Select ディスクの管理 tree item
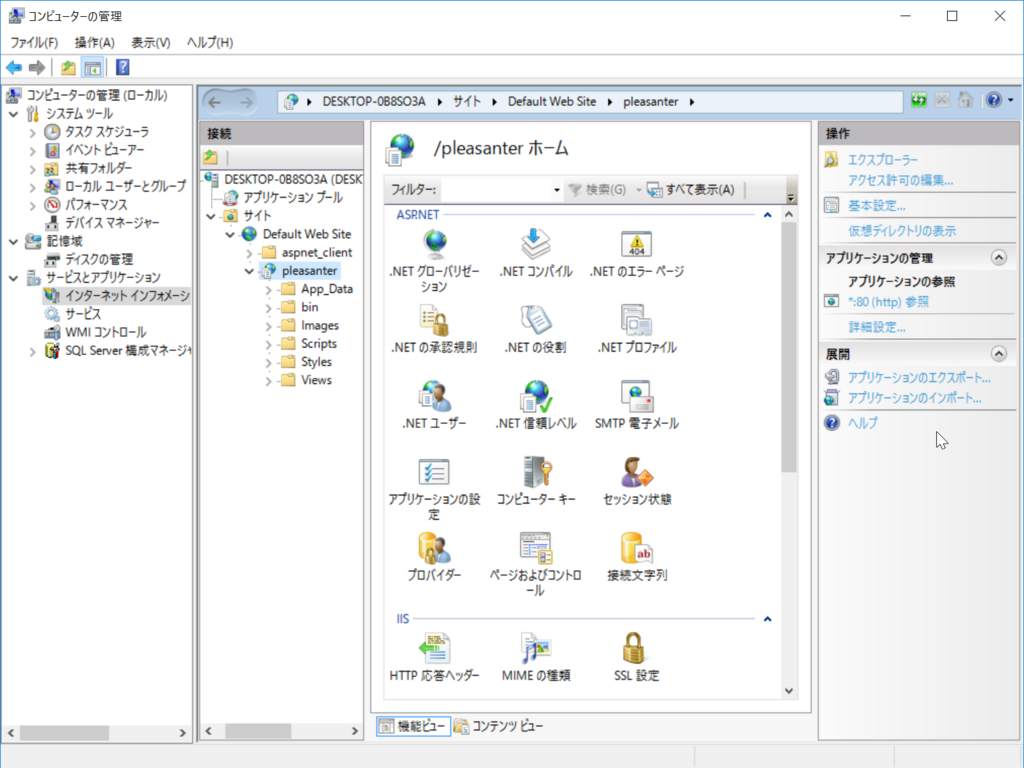This screenshot has height=768, width=1024. (99, 259)
